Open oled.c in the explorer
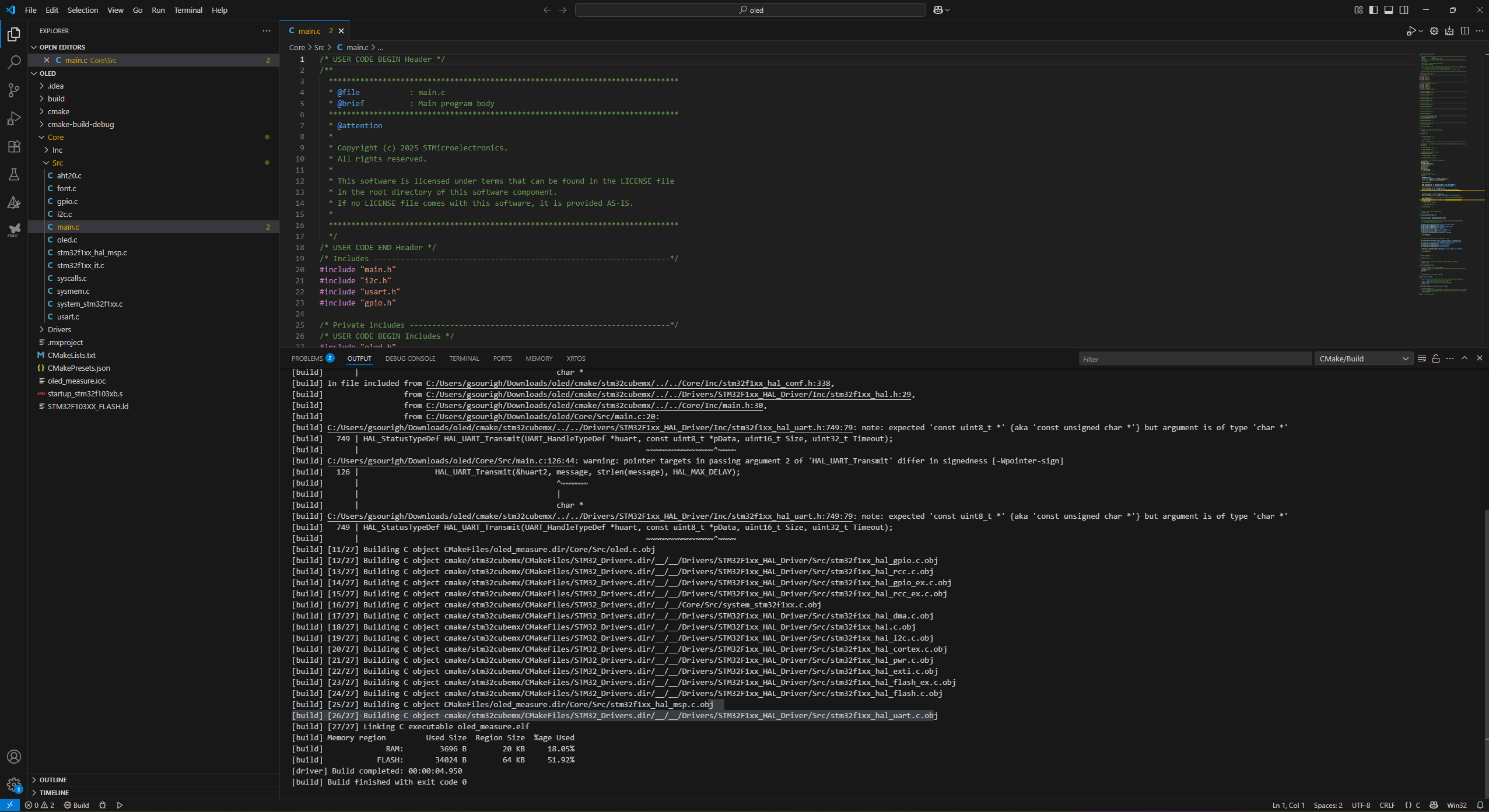This screenshot has height=812, width=1489. coord(67,240)
